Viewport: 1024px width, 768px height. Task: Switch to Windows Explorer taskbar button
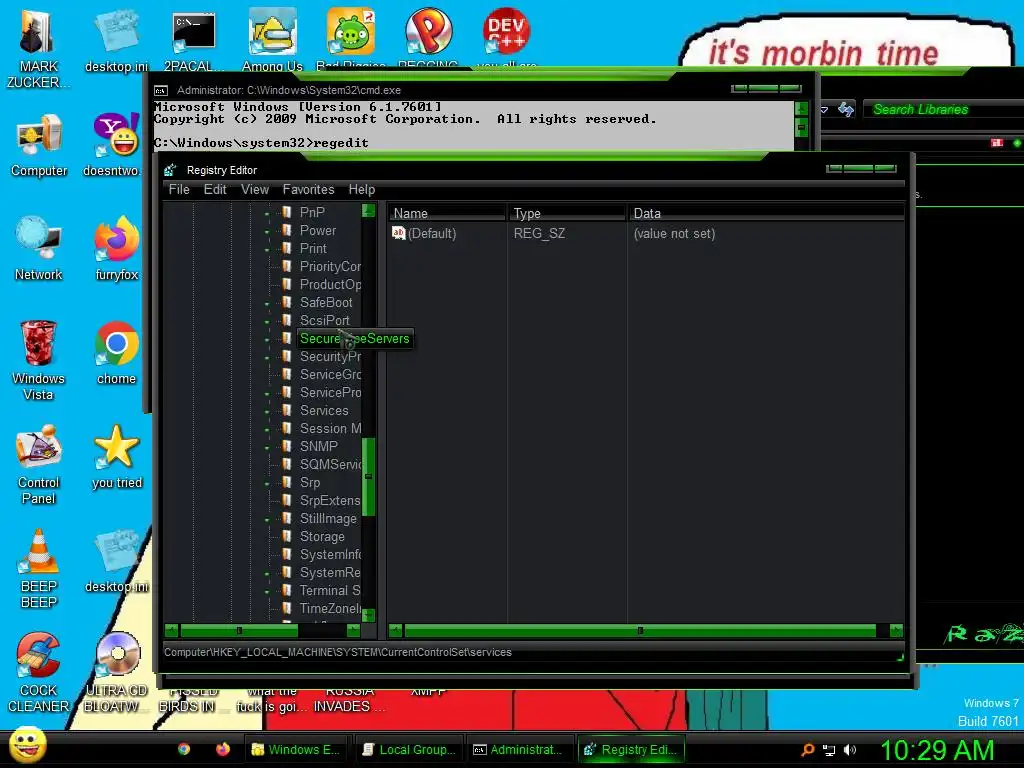click(x=297, y=749)
